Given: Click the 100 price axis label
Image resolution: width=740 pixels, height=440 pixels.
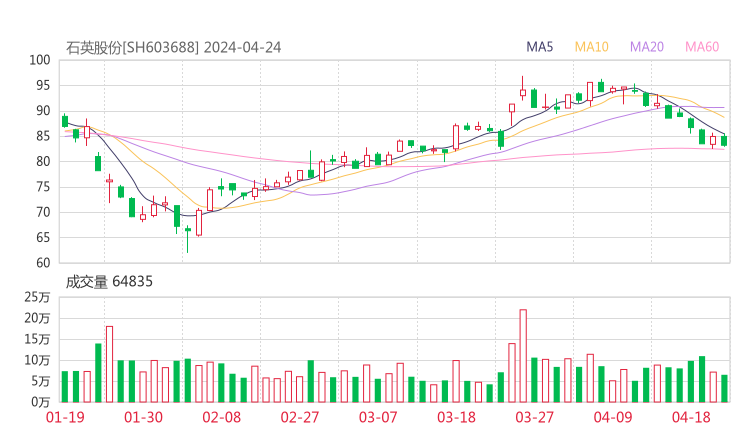Looking at the screenshot, I should coord(40,60).
